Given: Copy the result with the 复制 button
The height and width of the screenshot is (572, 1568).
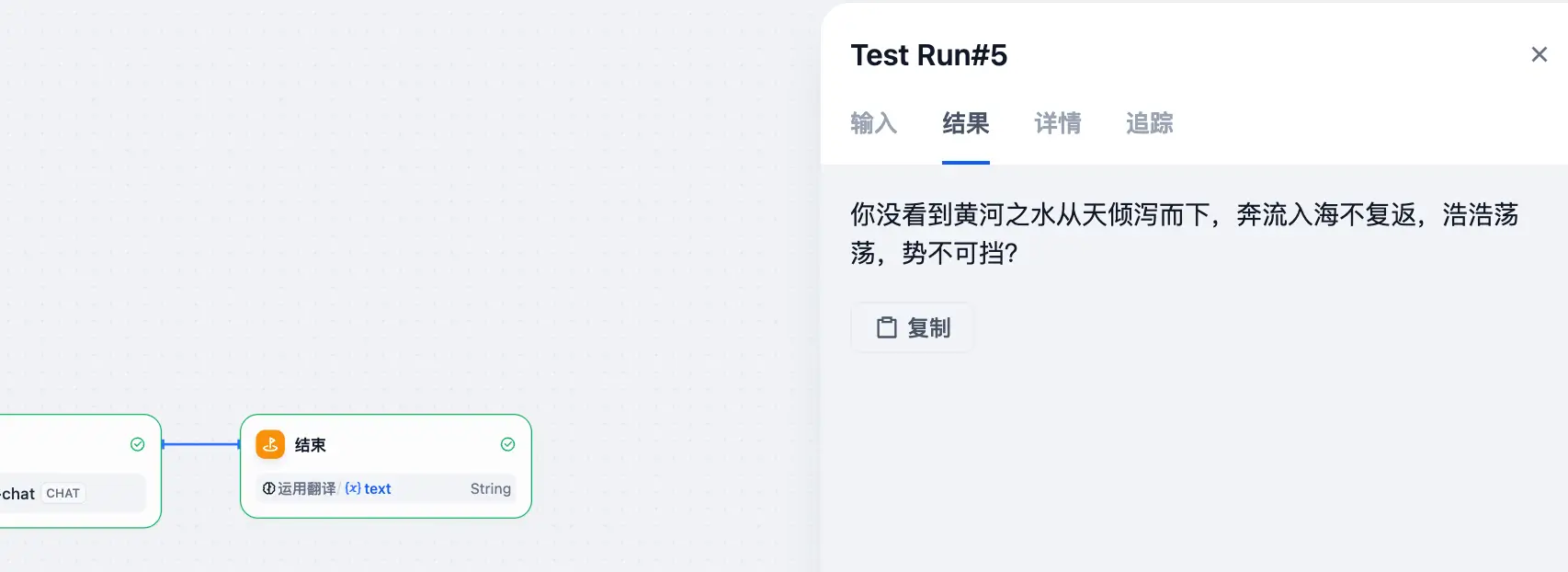Looking at the screenshot, I should (x=913, y=327).
